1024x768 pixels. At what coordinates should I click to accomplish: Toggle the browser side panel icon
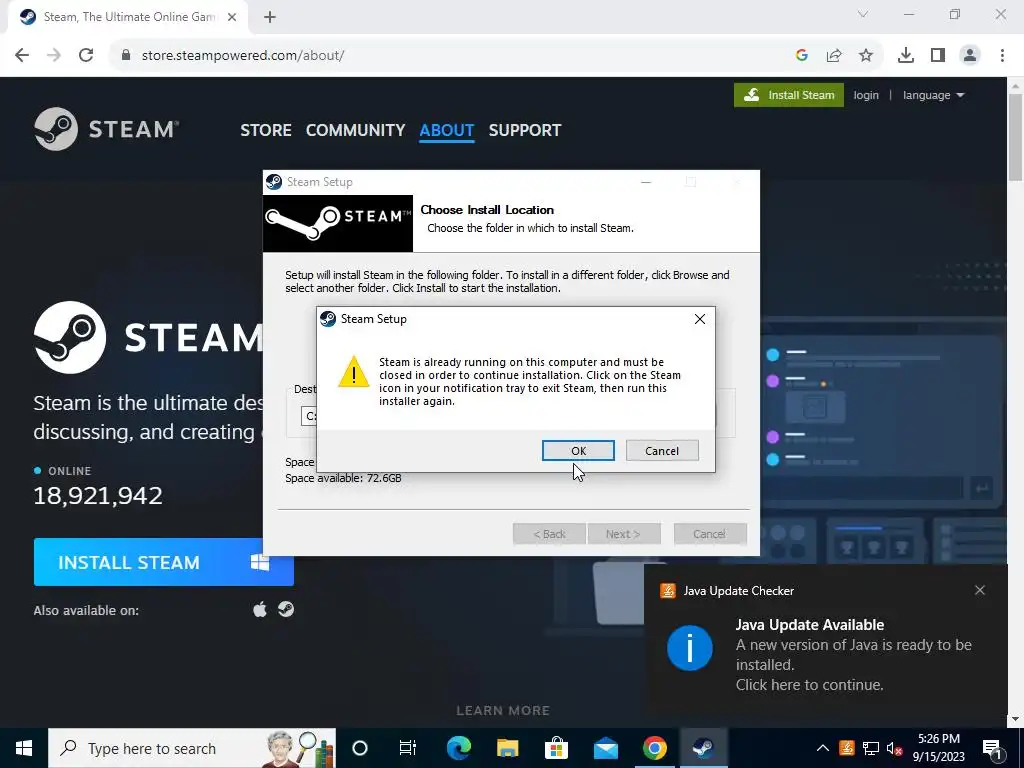(x=938, y=55)
